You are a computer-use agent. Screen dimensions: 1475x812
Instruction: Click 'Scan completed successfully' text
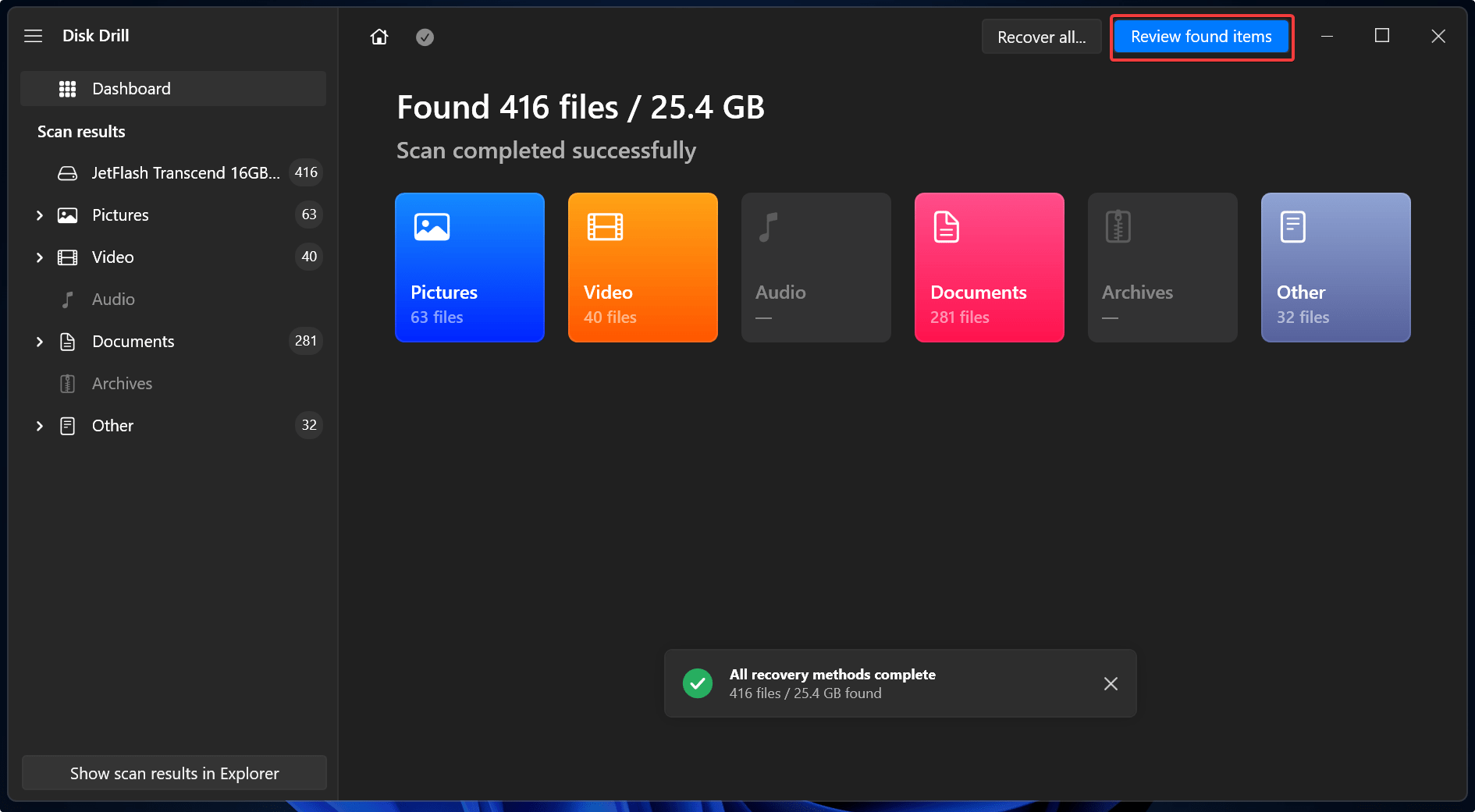(x=546, y=151)
